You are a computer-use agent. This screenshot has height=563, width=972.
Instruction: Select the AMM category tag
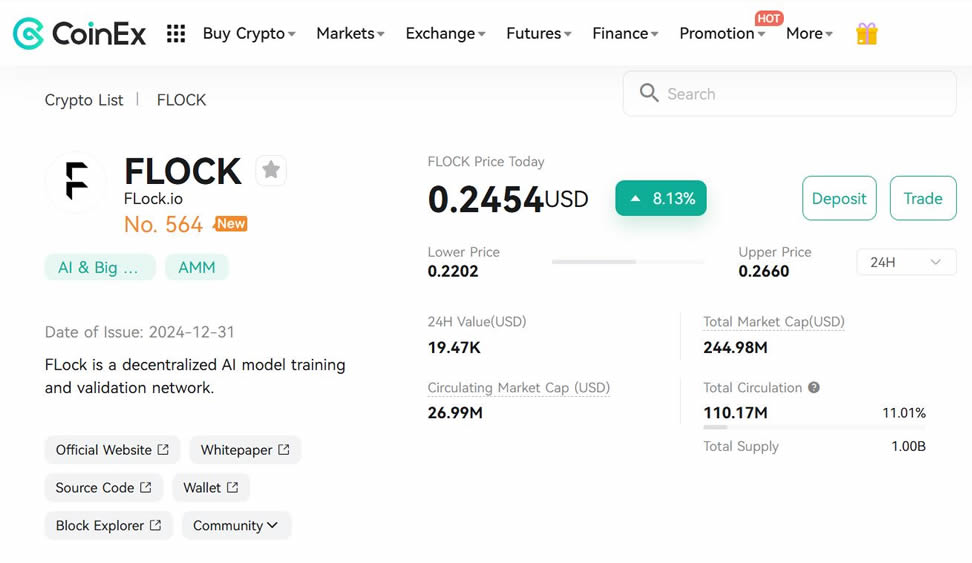pyautogui.click(x=197, y=267)
